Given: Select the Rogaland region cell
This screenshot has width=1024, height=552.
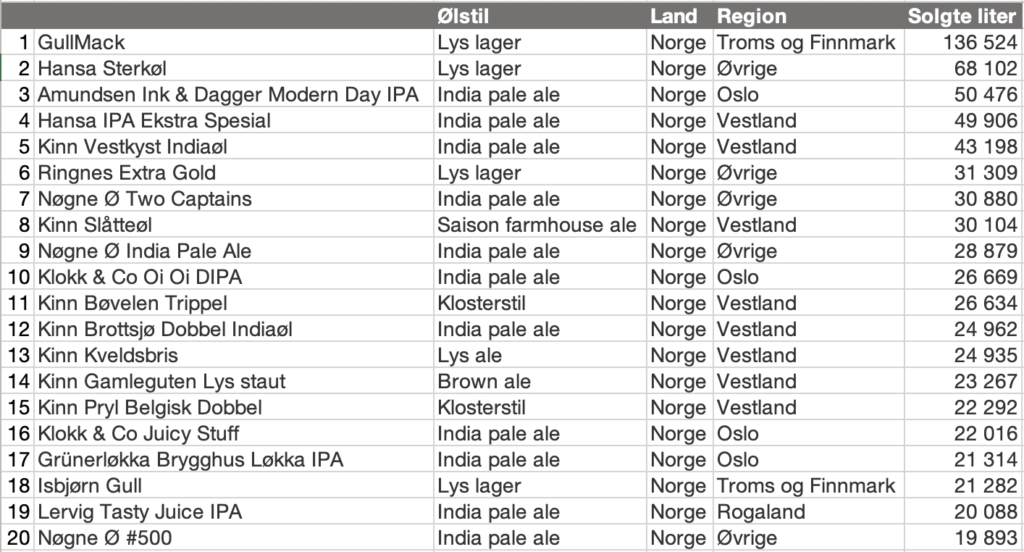Looking at the screenshot, I should pos(760,512).
